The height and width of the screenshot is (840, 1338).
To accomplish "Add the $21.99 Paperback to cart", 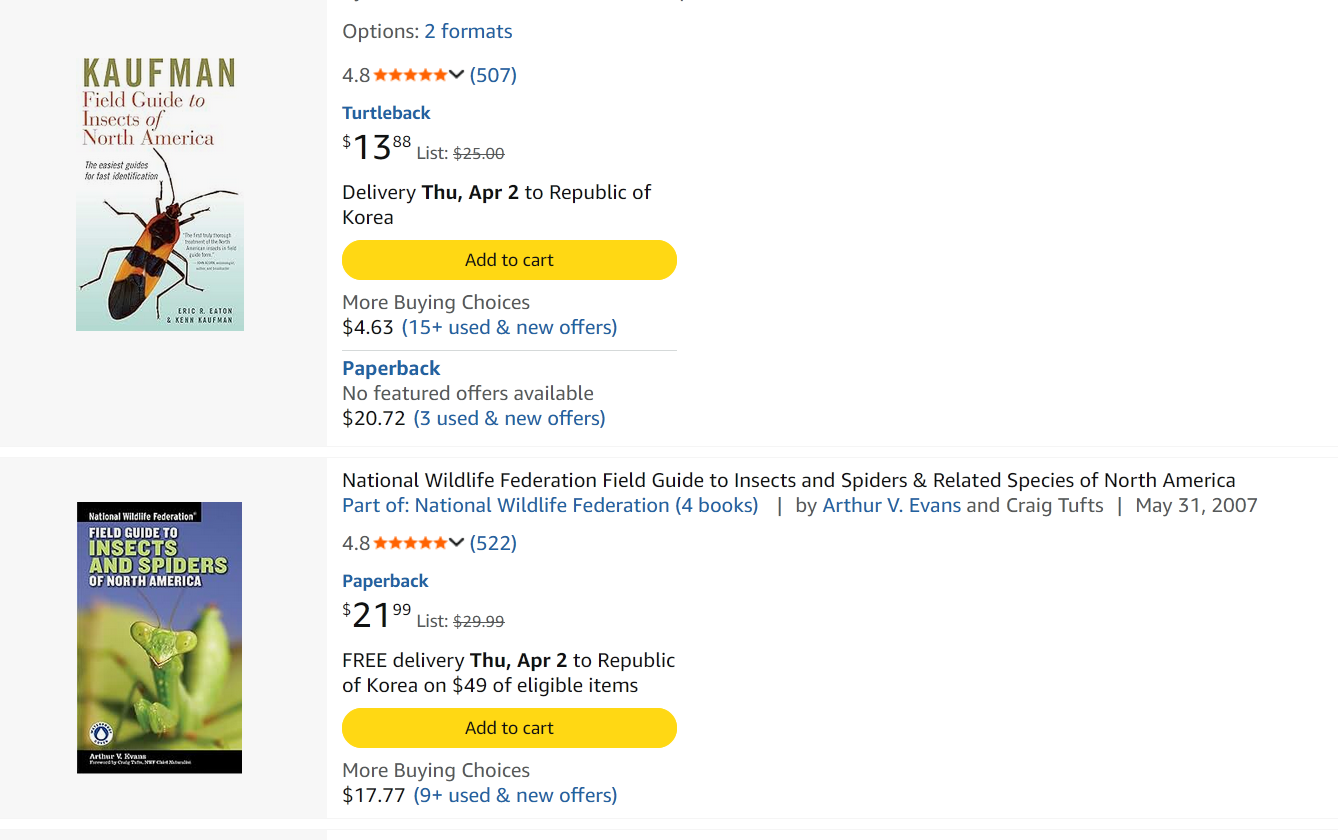I will click(x=509, y=728).
